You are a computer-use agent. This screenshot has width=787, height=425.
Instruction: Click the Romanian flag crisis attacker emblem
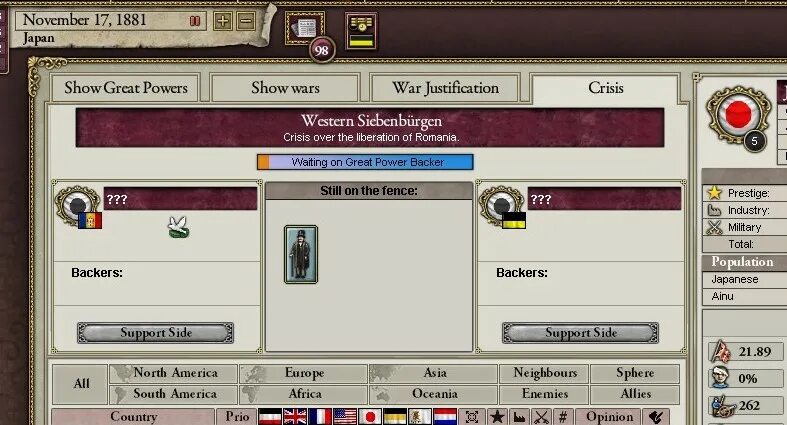pyautogui.click(x=90, y=220)
